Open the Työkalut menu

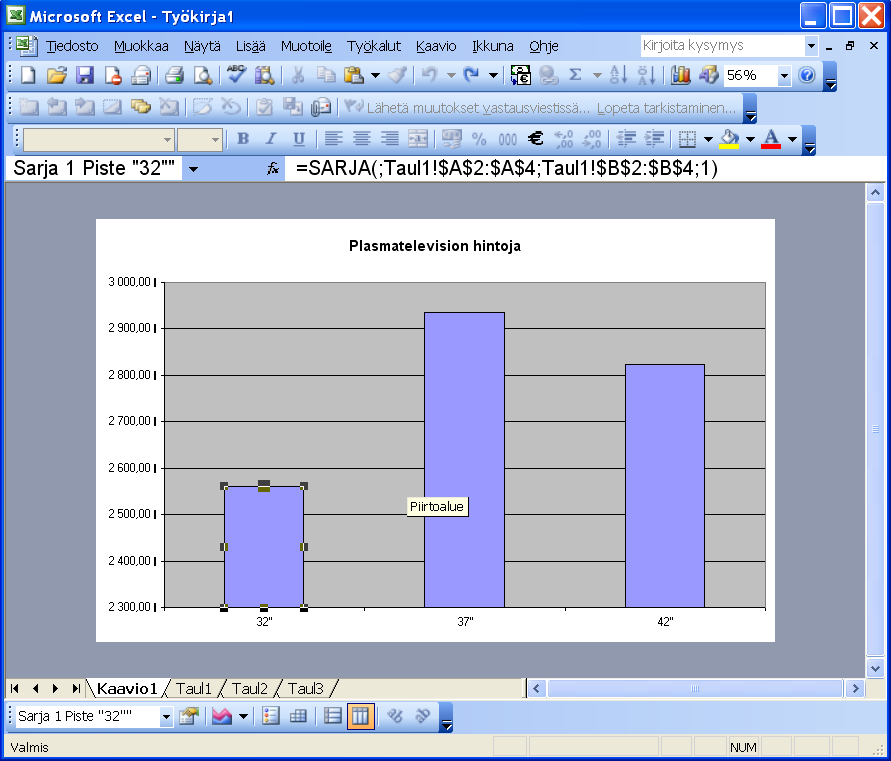tap(373, 46)
